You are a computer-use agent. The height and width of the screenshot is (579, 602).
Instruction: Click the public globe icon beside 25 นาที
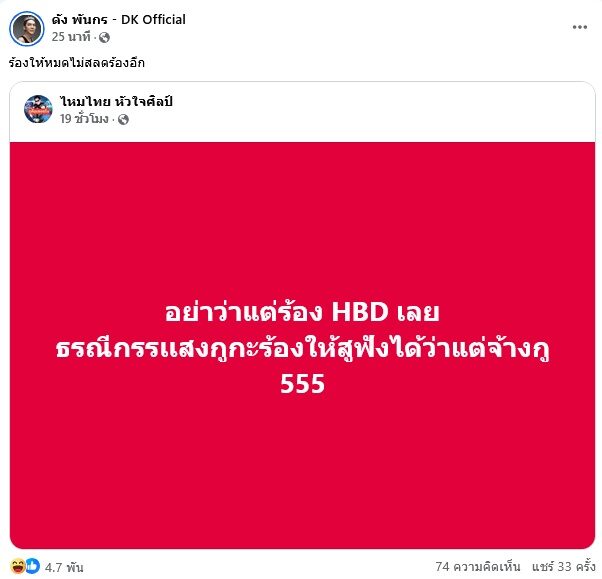coord(104,37)
